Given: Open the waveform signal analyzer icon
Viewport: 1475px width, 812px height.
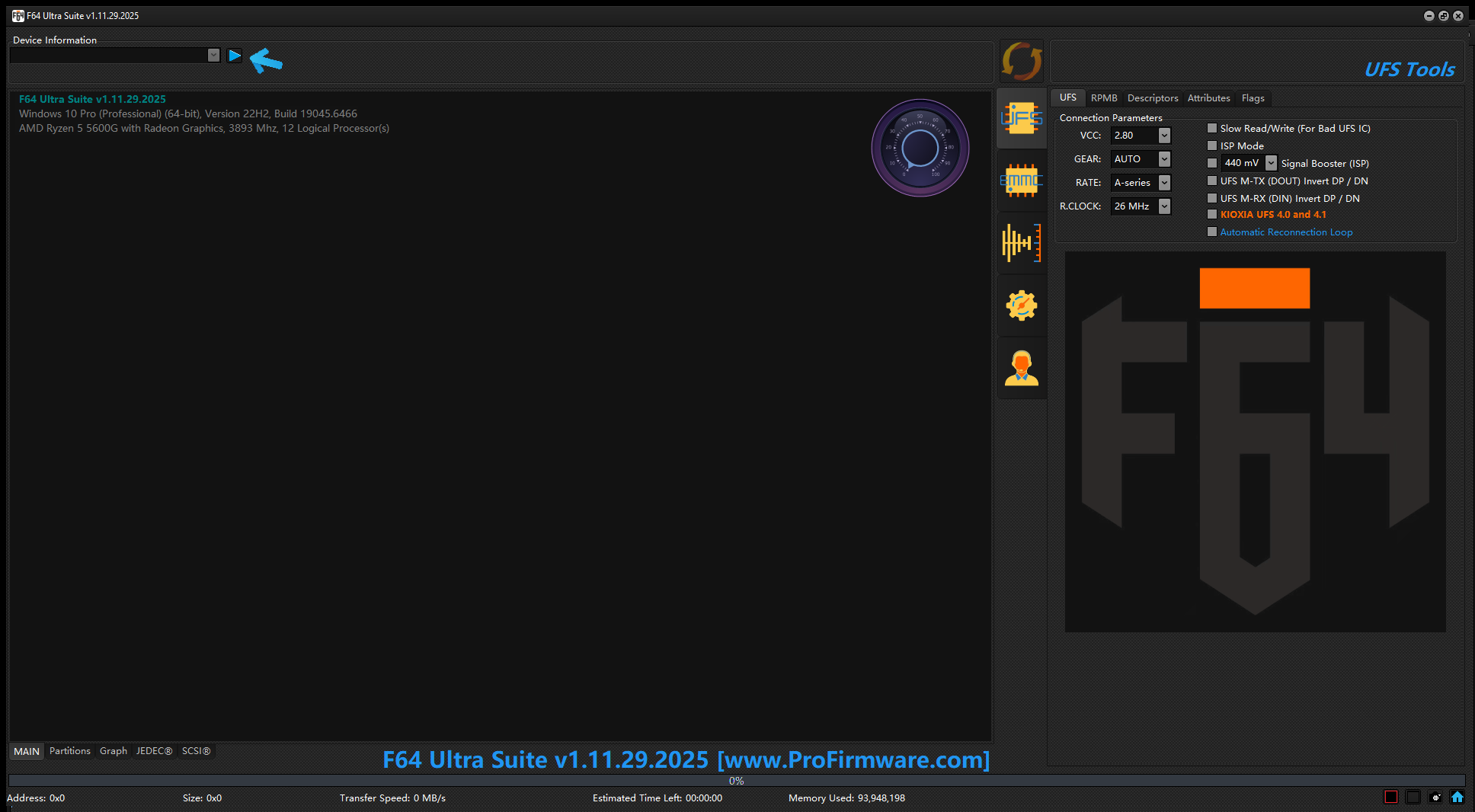Looking at the screenshot, I should (x=1022, y=243).
